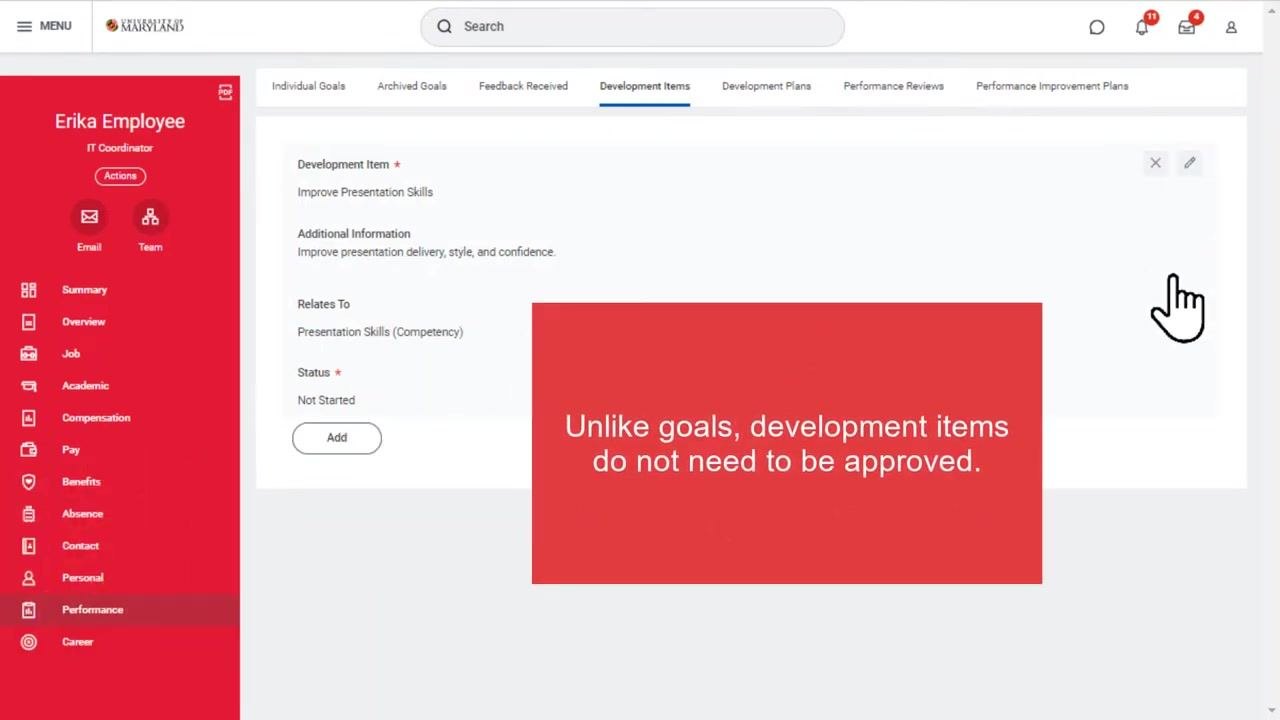Click the Contact sidebar icon
Image resolution: width=1280 pixels, height=720 pixels.
click(29, 546)
